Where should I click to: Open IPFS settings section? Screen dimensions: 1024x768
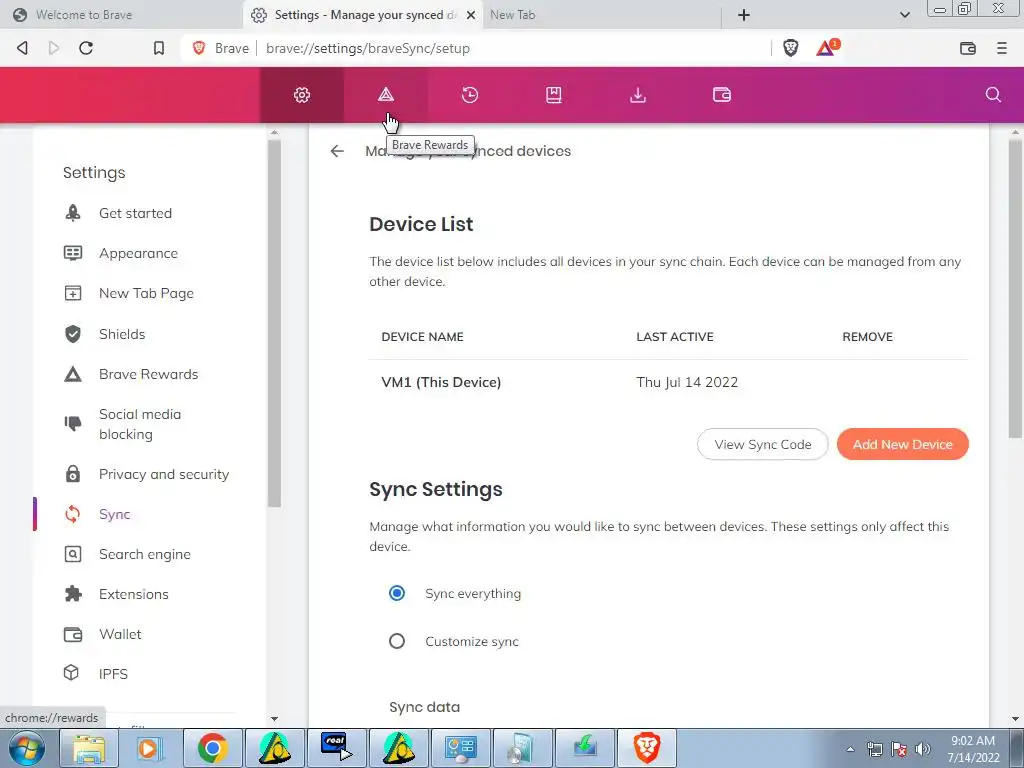click(113, 674)
